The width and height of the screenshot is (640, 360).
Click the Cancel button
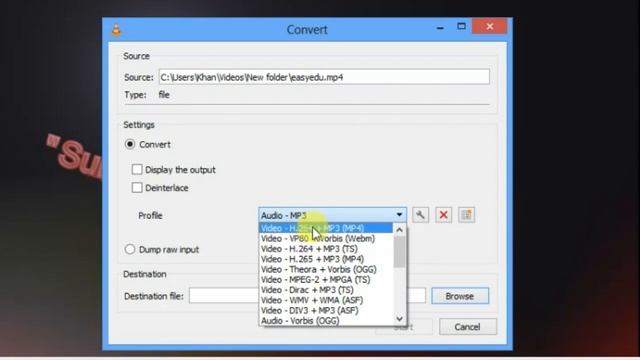point(468,327)
